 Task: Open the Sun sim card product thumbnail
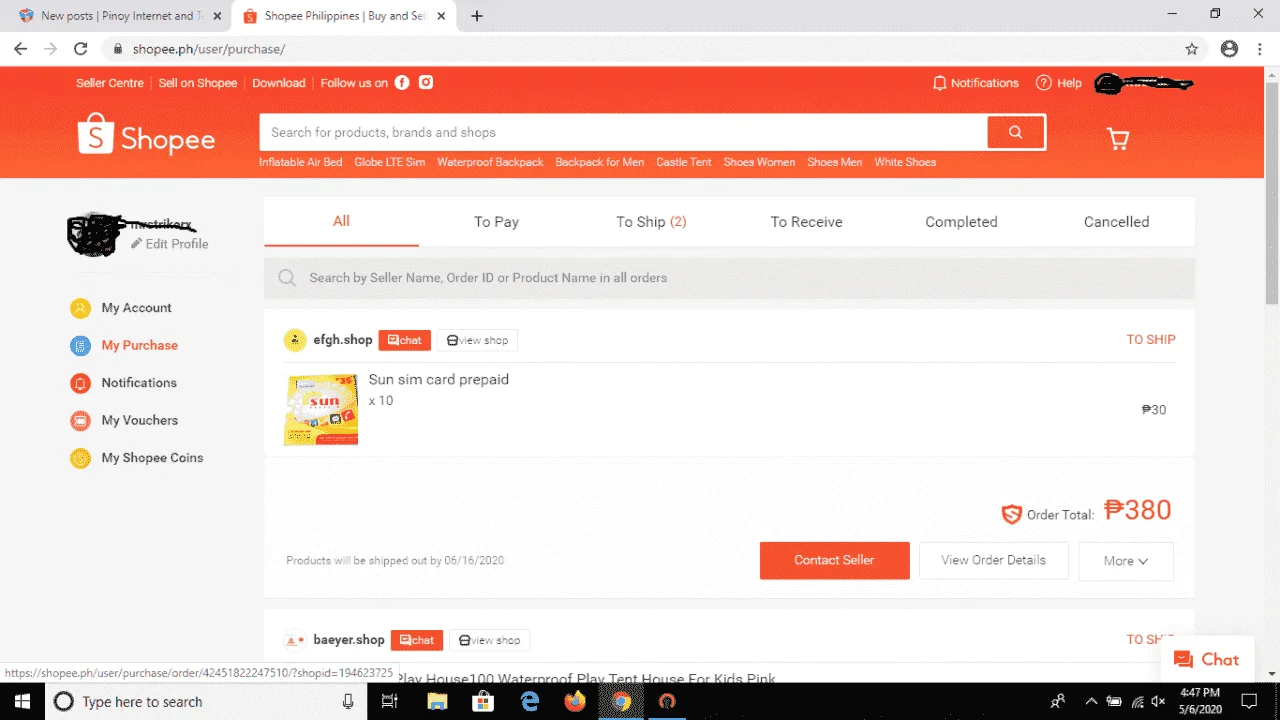[321, 409]
